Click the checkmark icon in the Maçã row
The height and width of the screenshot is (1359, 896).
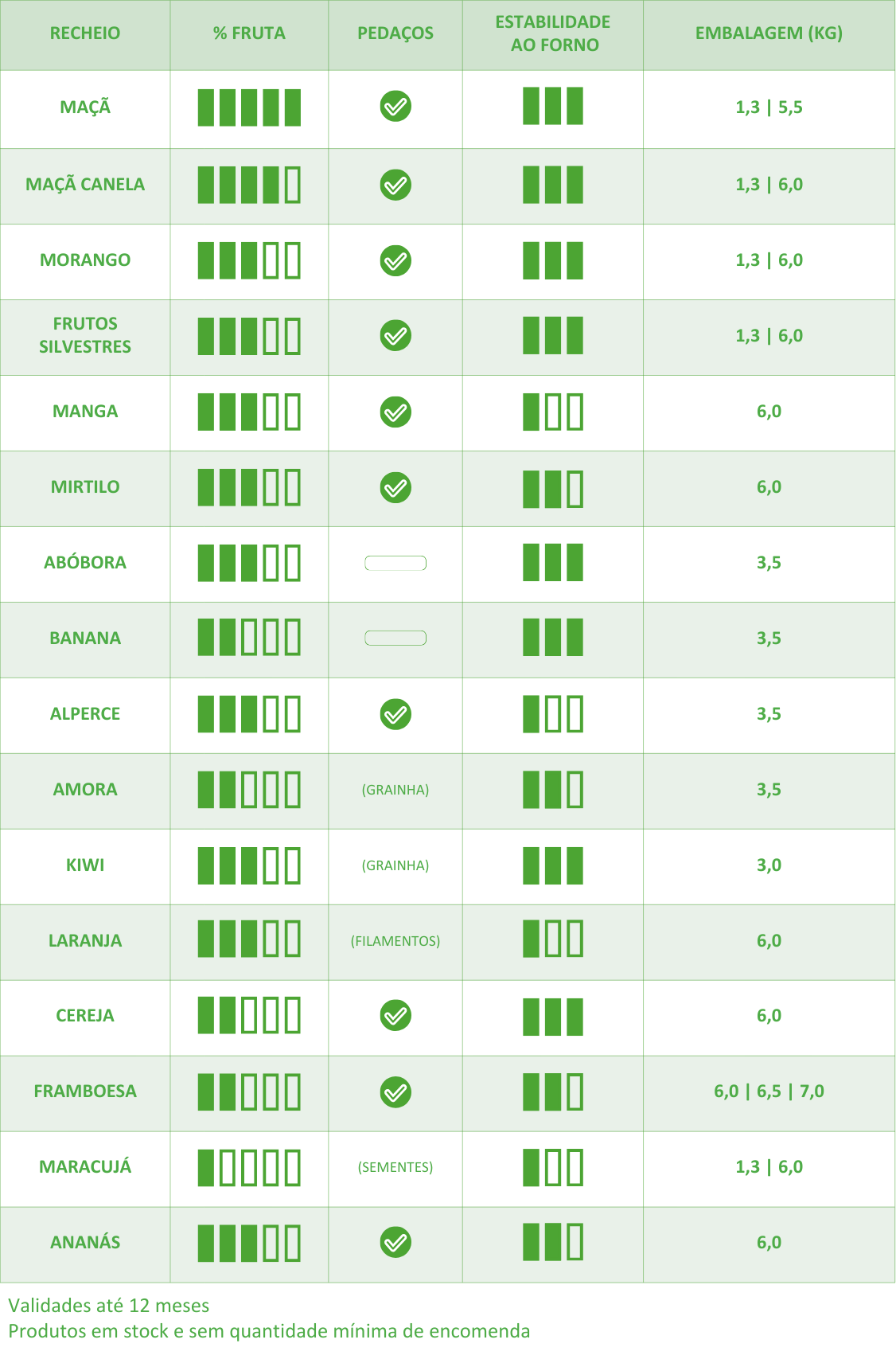click(x=395, y=107)
